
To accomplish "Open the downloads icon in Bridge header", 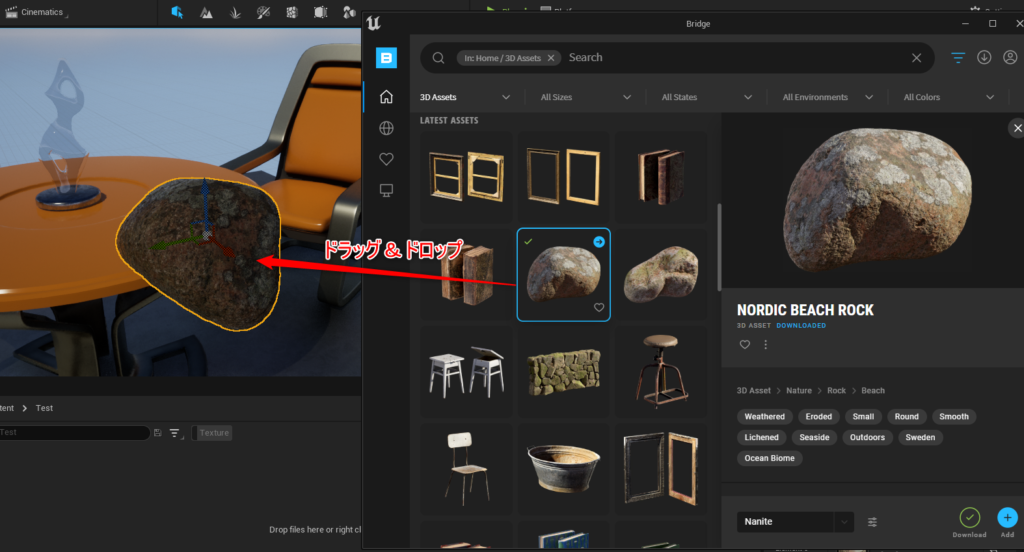I will pos(984,57).
